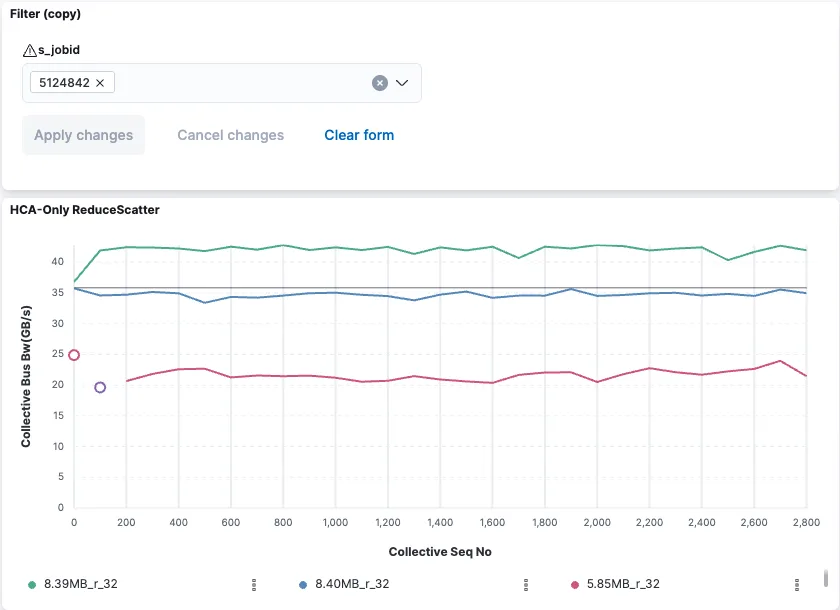Image resolution: width=840 pixels, height=610 pixels.
Task: Click the circled purple outlier data point
Action: (x=99, y=388)
